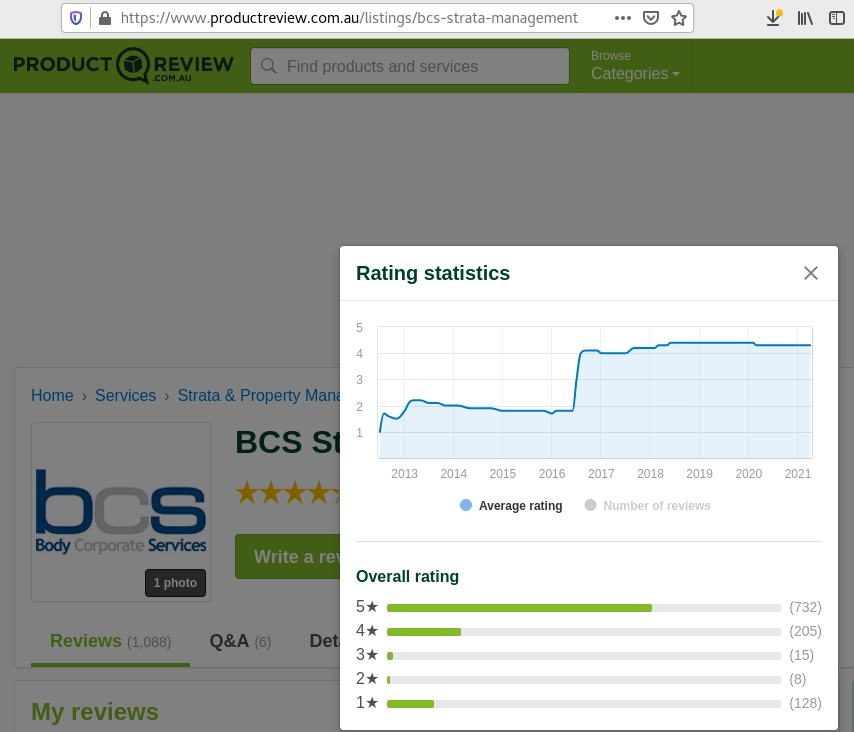This screenshot has height=732, width=854.
Task: Open the Services breadcrumb link
Action: pos(125,395)
